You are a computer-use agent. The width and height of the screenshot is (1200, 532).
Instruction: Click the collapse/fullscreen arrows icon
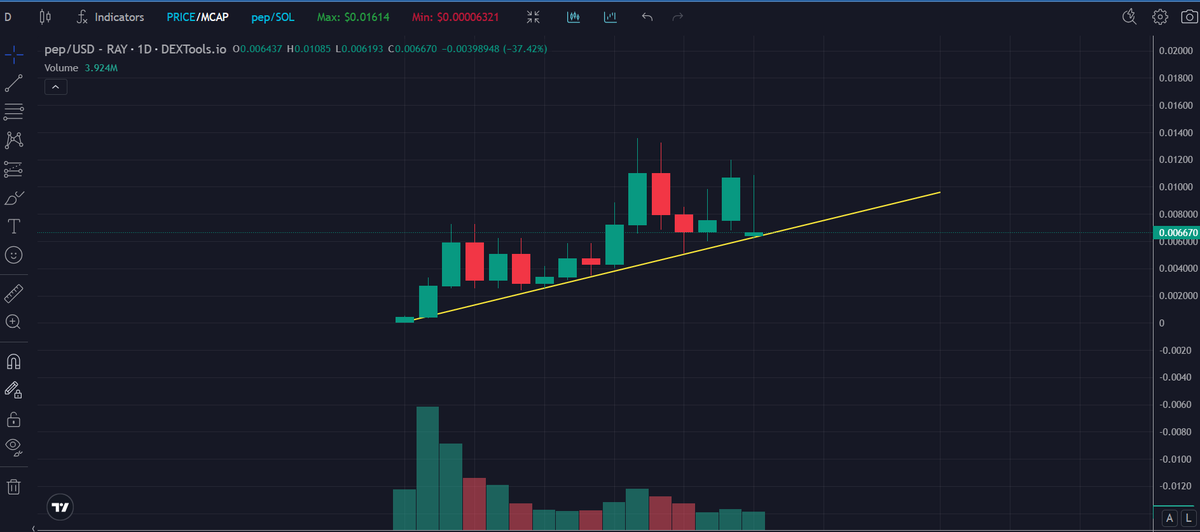[533, 17]
